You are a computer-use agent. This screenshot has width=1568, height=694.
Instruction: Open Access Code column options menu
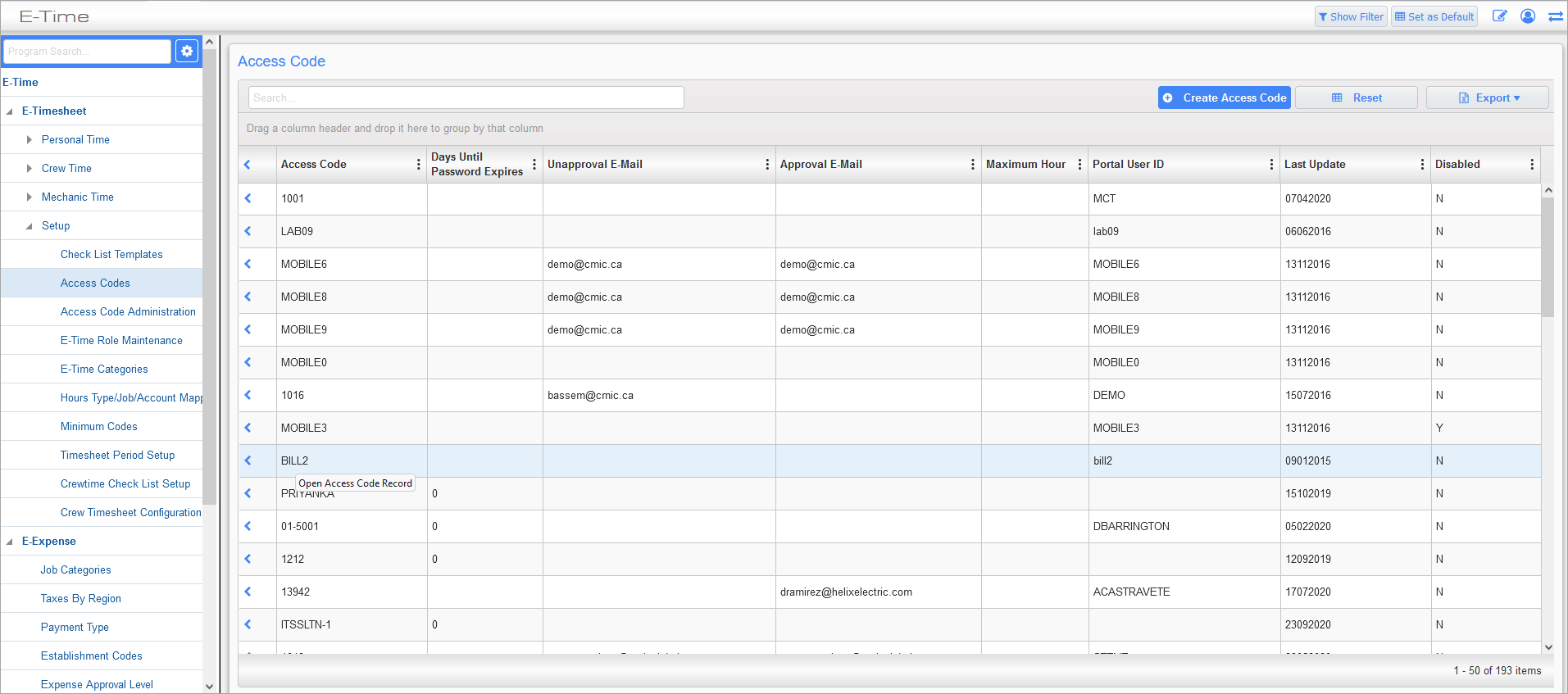tap(419, 165)
